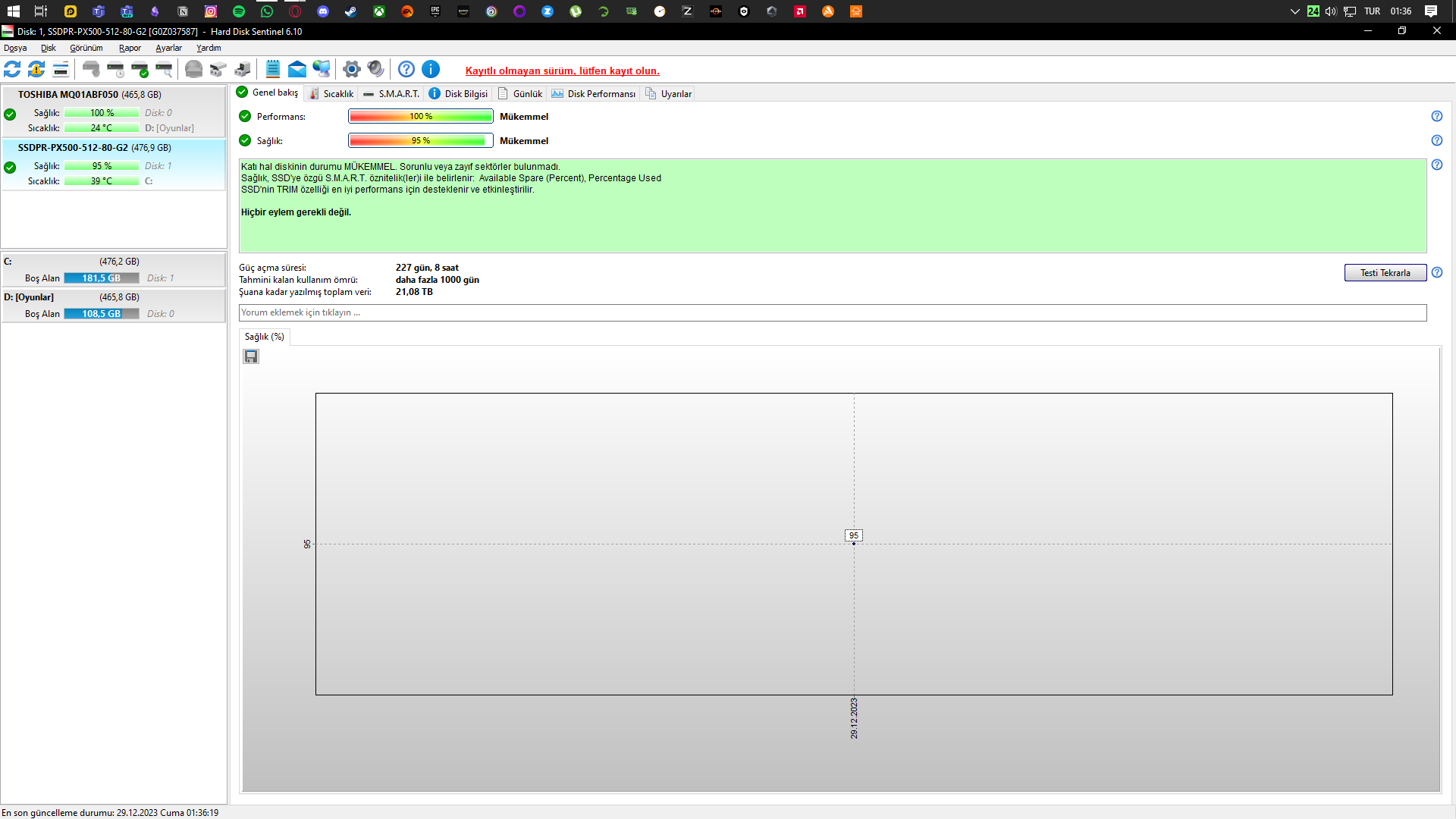1456x819 pixels.
Task: Click the send email envelope icon
Action: tap(297, 69)
